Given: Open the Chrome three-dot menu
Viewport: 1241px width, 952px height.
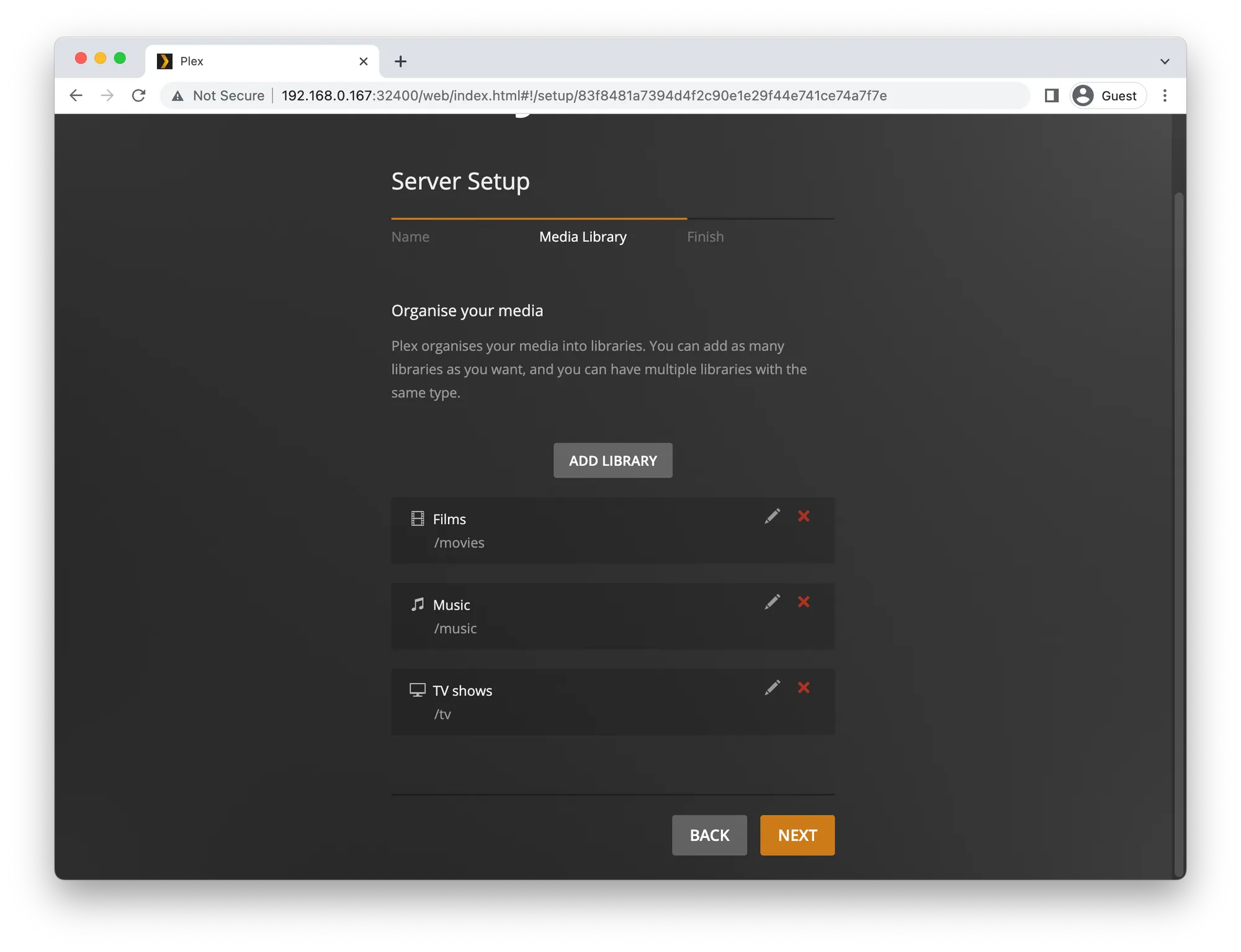Looking at the screenshot, I should (x=1165, y=96).
